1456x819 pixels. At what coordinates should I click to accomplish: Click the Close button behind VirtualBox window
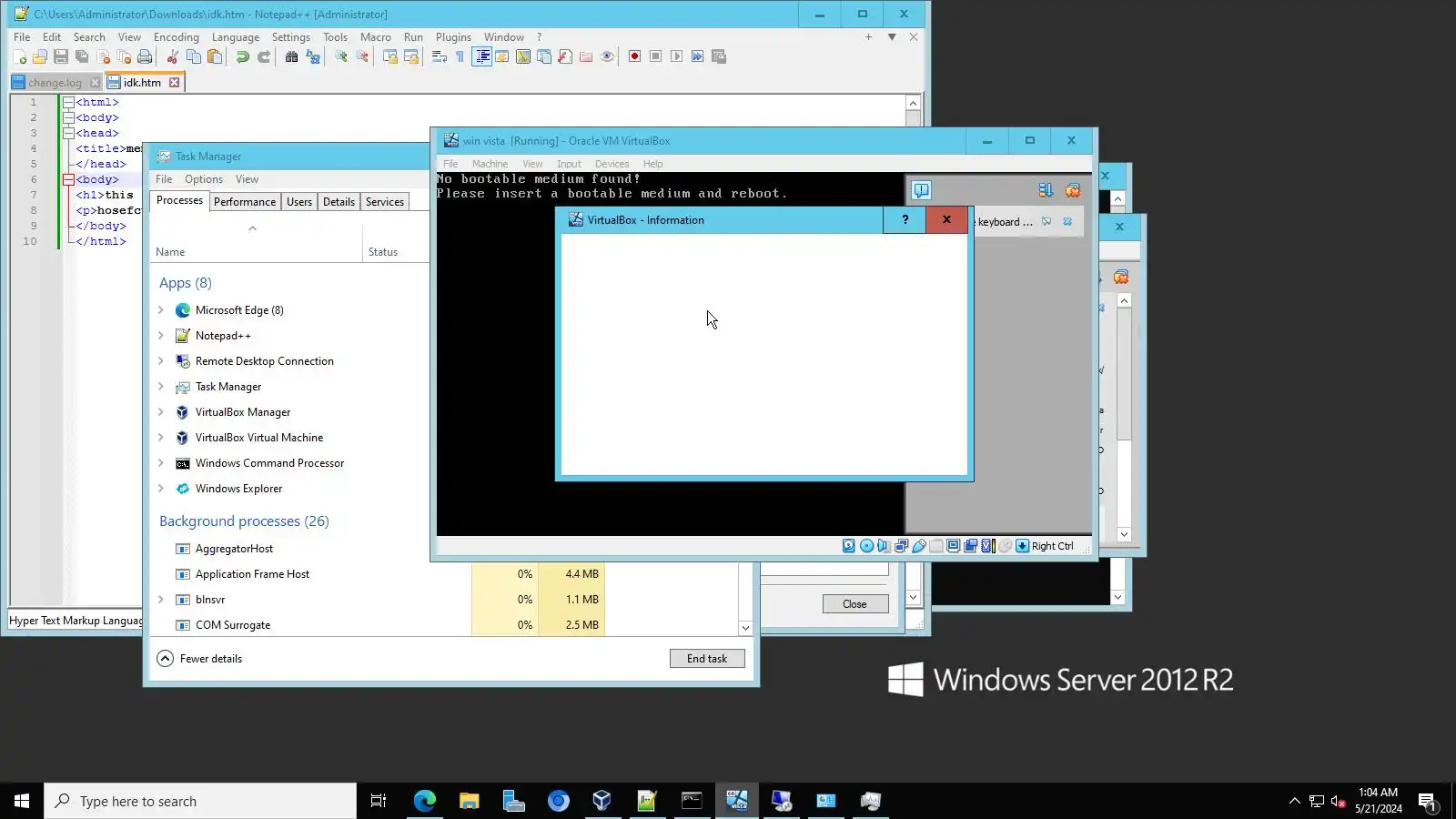[854, 604]
